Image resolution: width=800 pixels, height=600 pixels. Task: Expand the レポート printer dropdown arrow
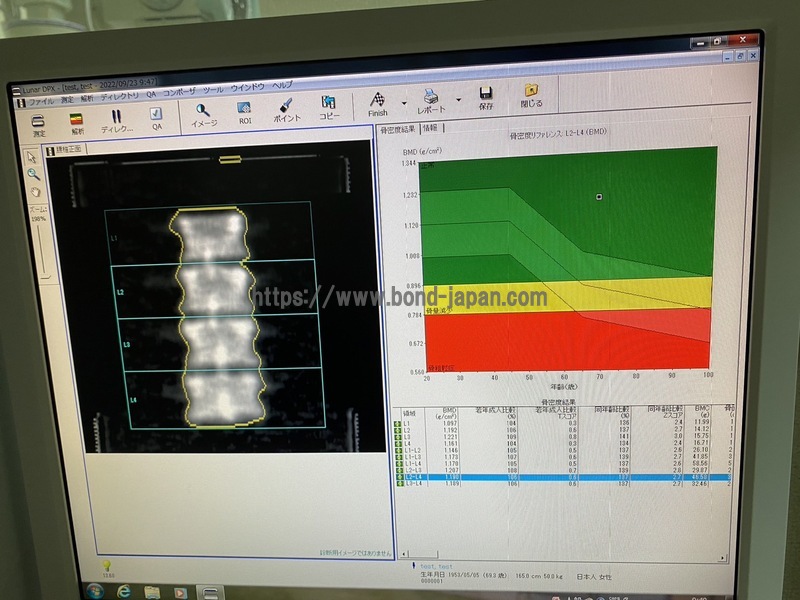[458, 100]
